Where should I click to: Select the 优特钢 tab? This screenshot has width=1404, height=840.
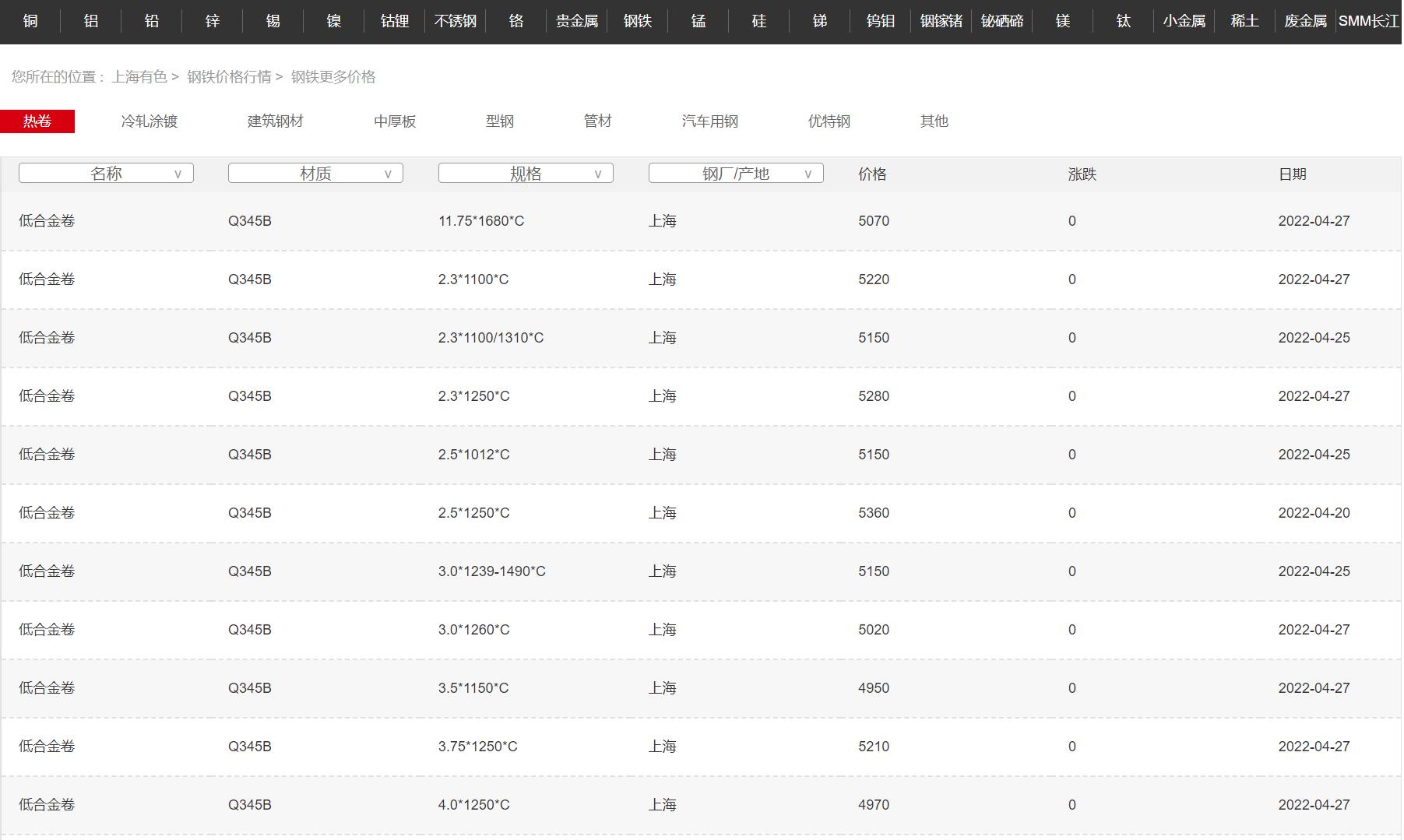[829, 121]
